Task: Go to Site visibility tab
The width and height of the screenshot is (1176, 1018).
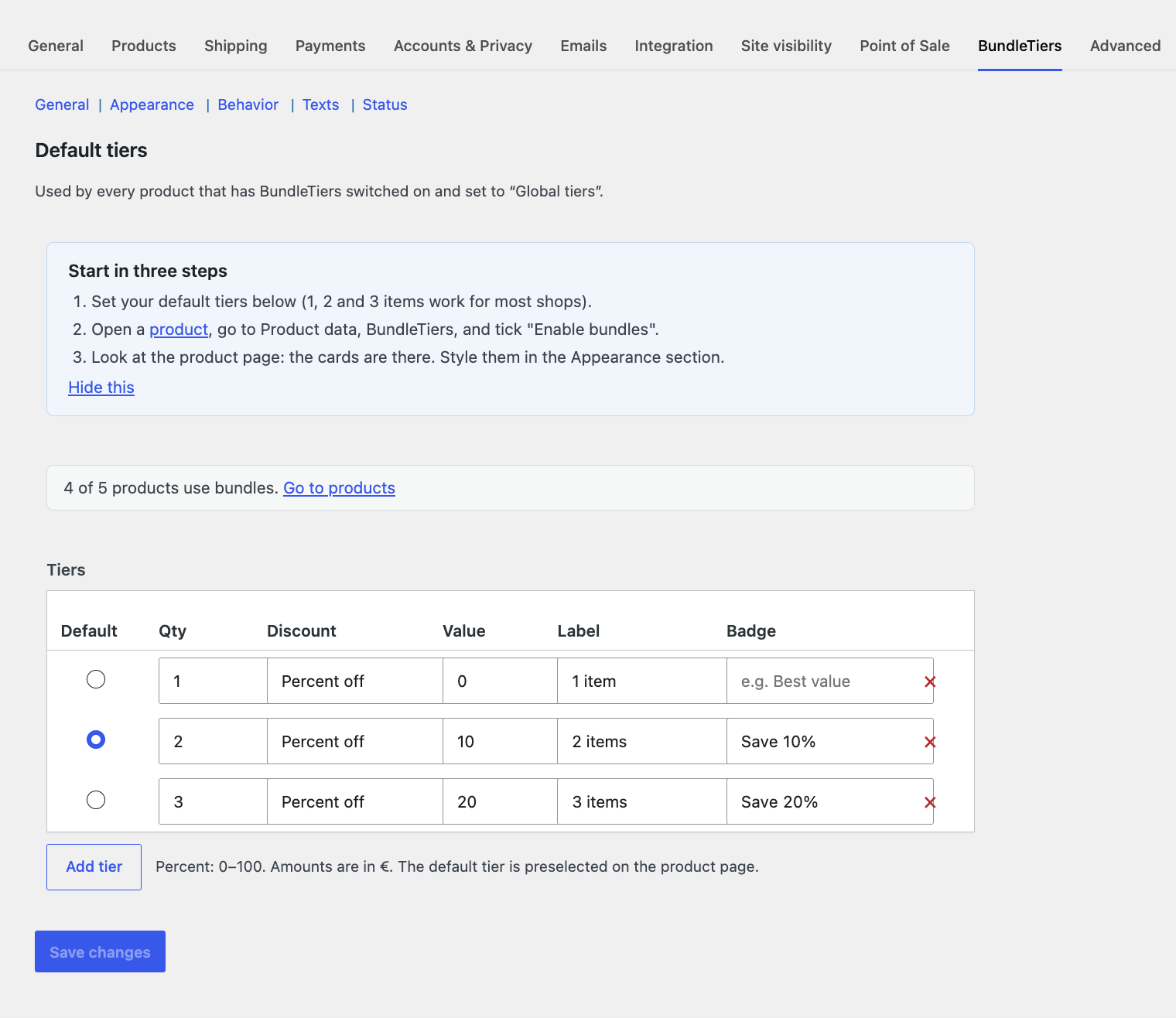Action: 786,46
